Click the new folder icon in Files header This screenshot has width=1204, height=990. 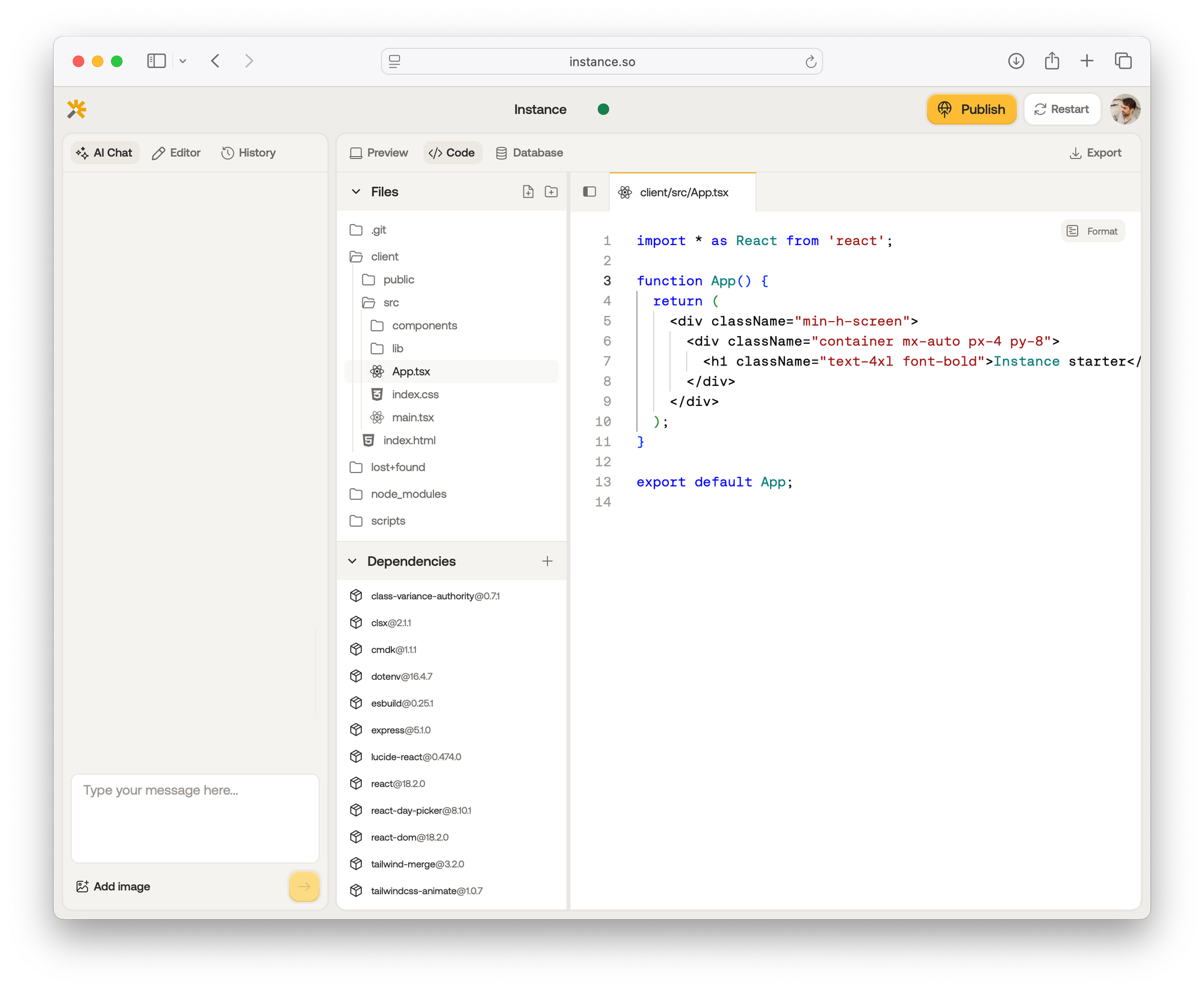pos(551,191)
